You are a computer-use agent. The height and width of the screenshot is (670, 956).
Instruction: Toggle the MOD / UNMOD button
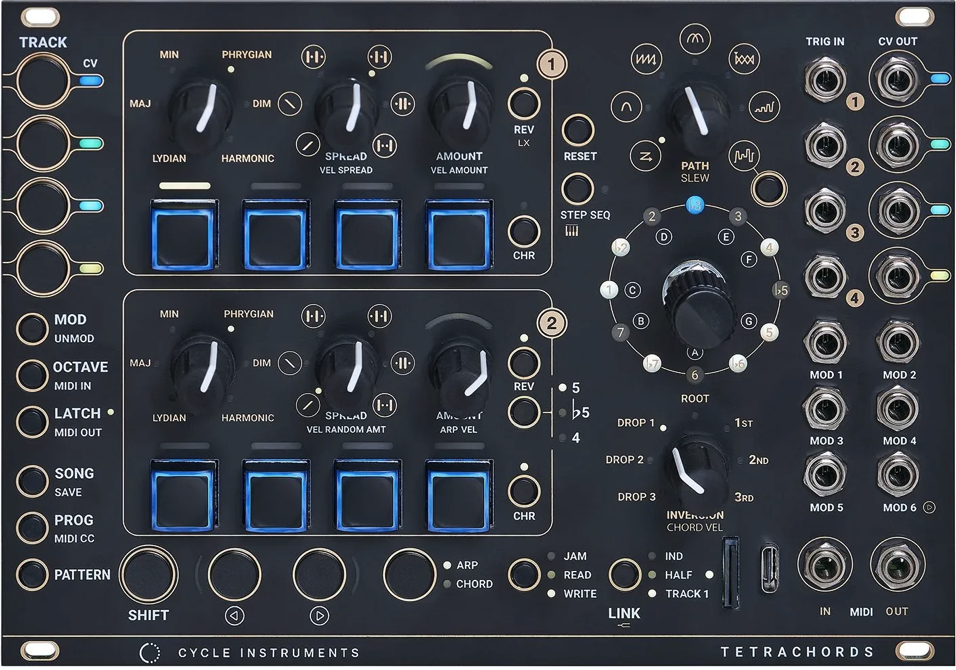click(x=32, y=328)
